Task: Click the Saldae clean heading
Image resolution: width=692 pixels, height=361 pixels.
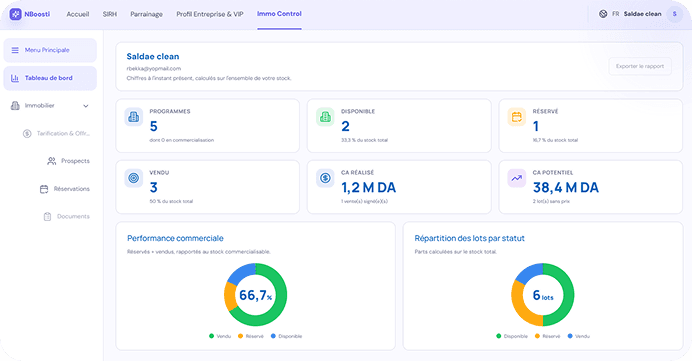Action: coord(153,56)
